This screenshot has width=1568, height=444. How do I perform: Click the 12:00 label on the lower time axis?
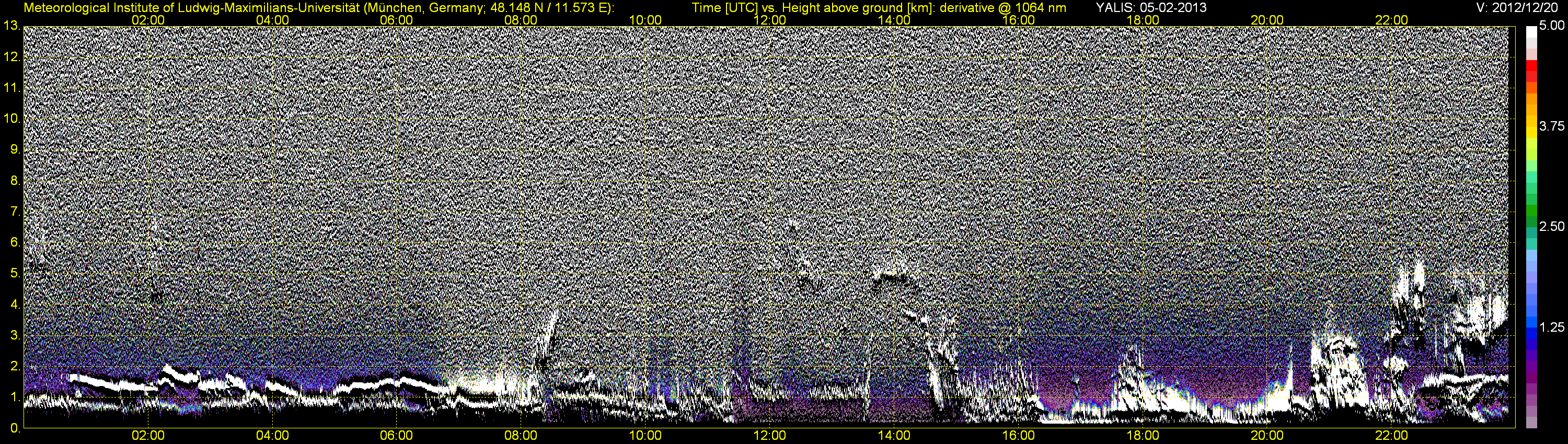[x=769, y=436]
